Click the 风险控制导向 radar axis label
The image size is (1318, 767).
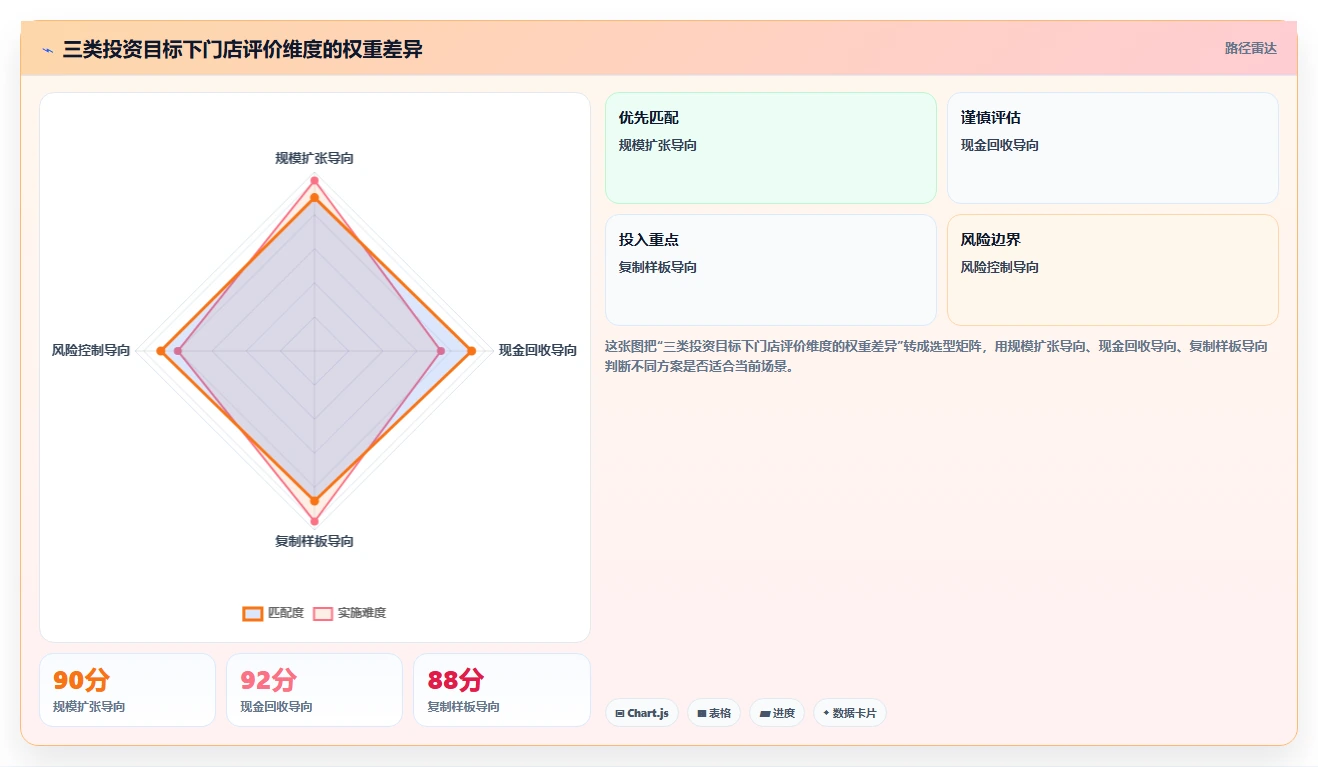click(91, 350)
